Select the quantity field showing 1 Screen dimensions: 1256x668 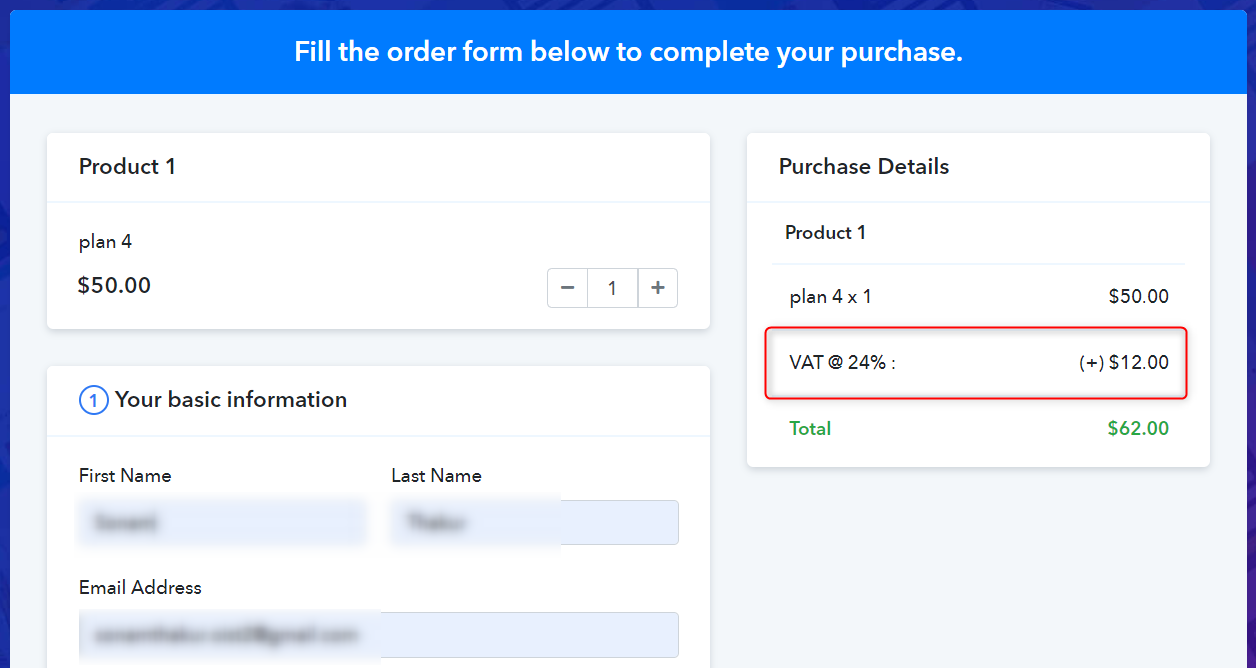(x=612, y=288)
